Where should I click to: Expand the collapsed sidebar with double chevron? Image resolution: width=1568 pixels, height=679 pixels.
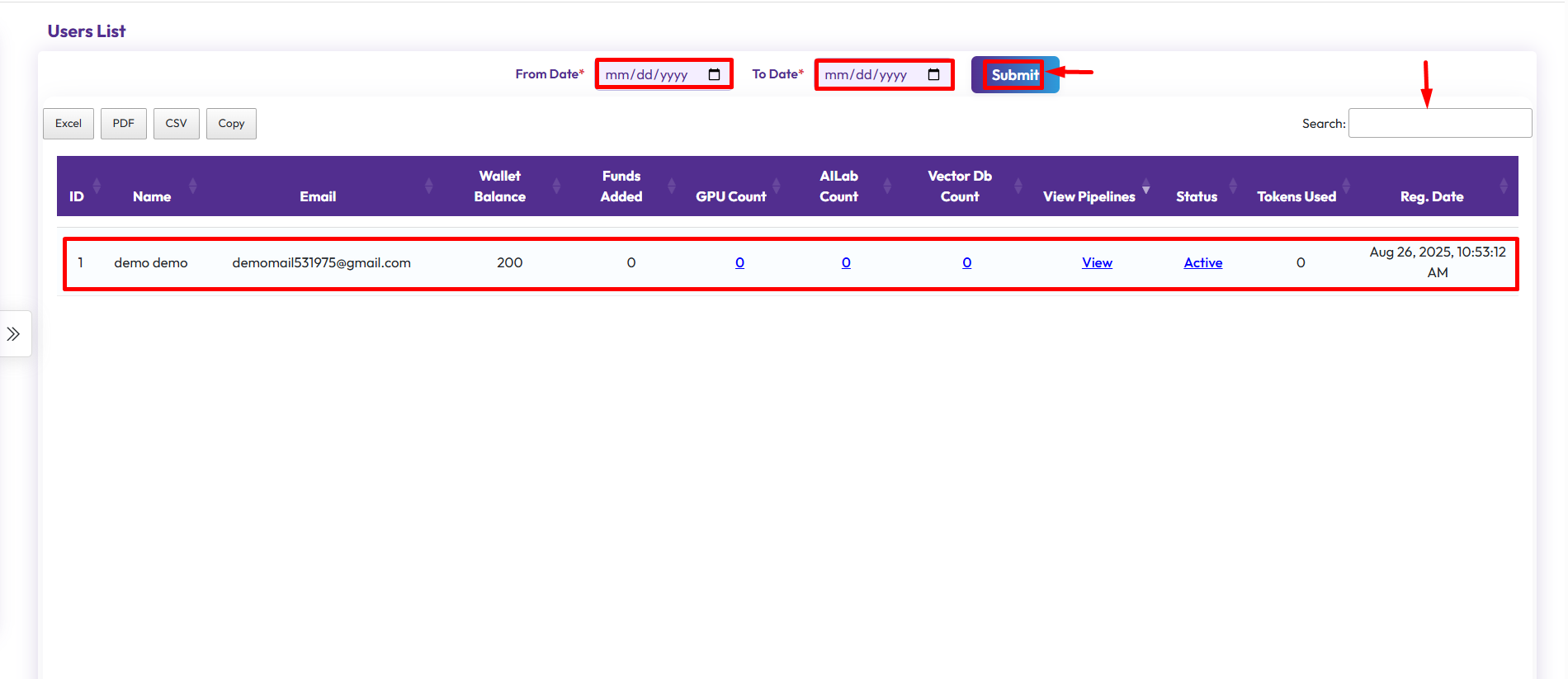[x=14, y=334]
